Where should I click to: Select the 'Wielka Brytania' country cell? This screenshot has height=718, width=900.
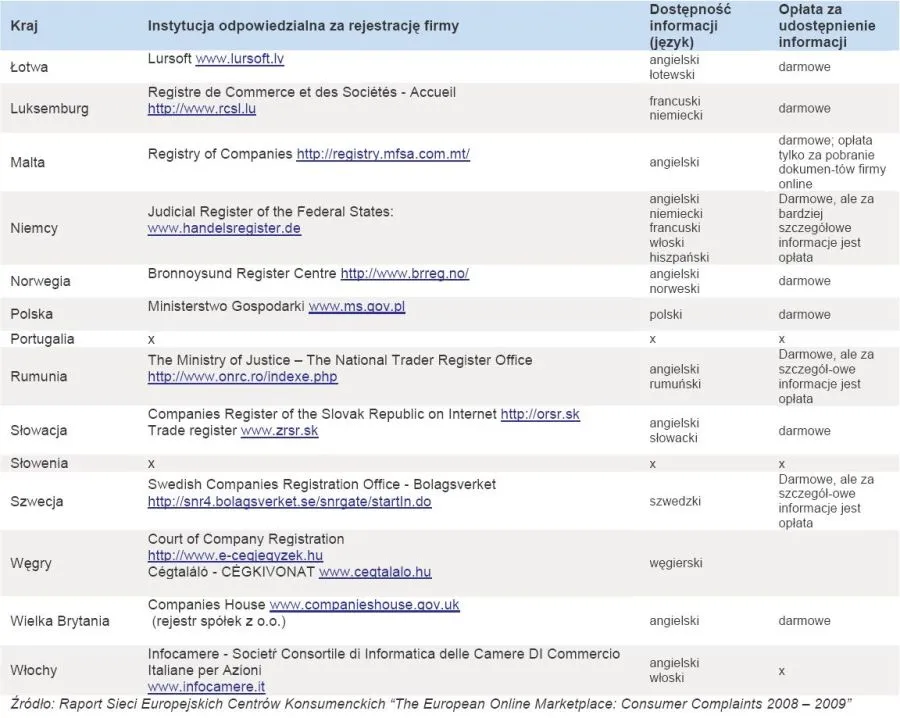tap(59, 621)
